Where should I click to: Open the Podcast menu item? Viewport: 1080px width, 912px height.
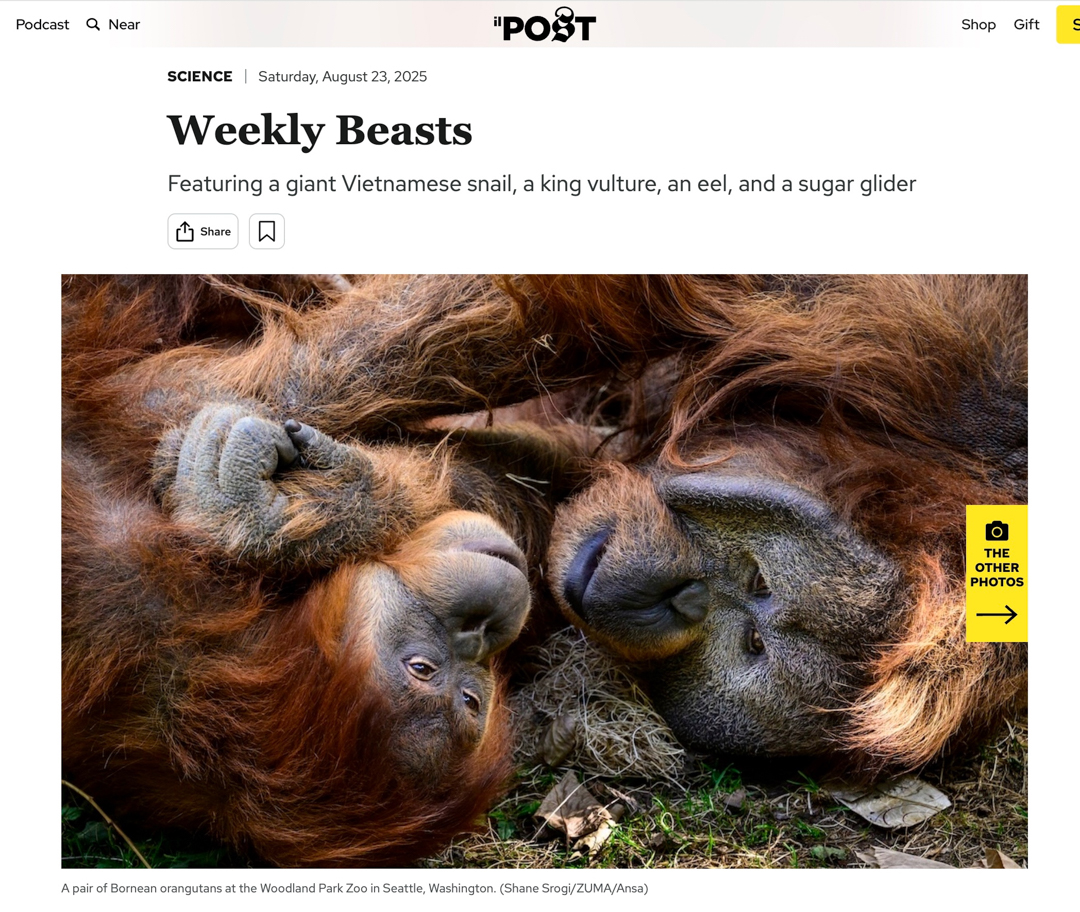click(x=43, y=25)
